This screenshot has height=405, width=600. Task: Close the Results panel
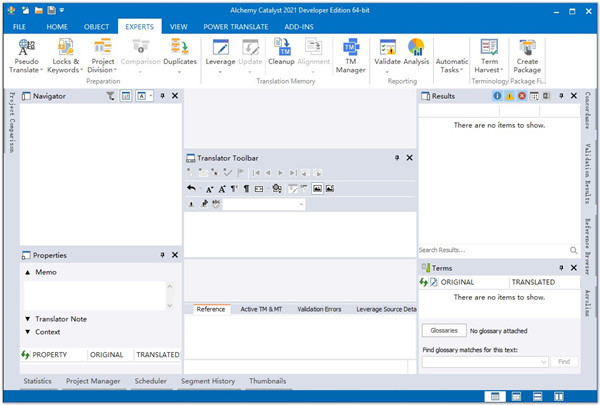(574, 96)
